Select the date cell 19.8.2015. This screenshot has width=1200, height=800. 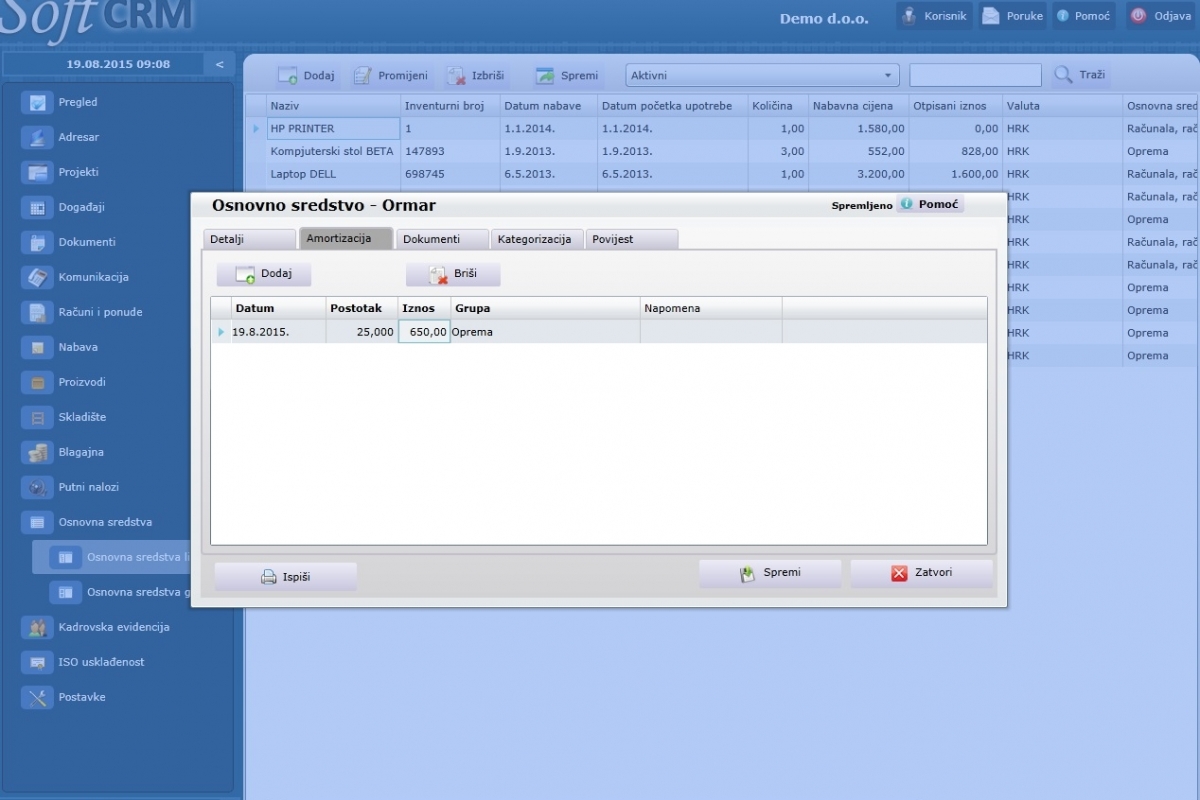tap(278, 332)
